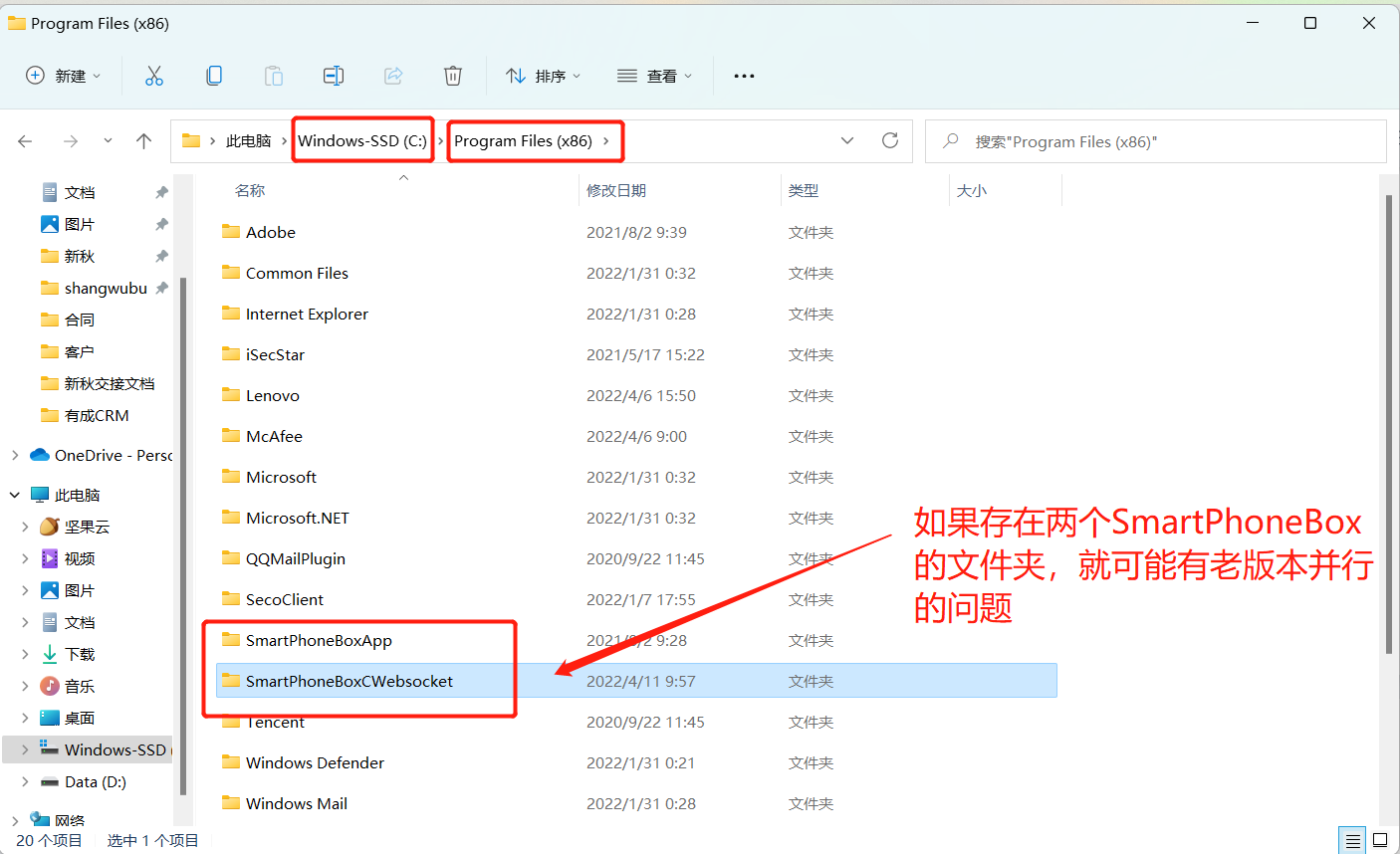
Task: Click the Cut scissors icon
Action: pyautogui.click(x=154, y=76)
